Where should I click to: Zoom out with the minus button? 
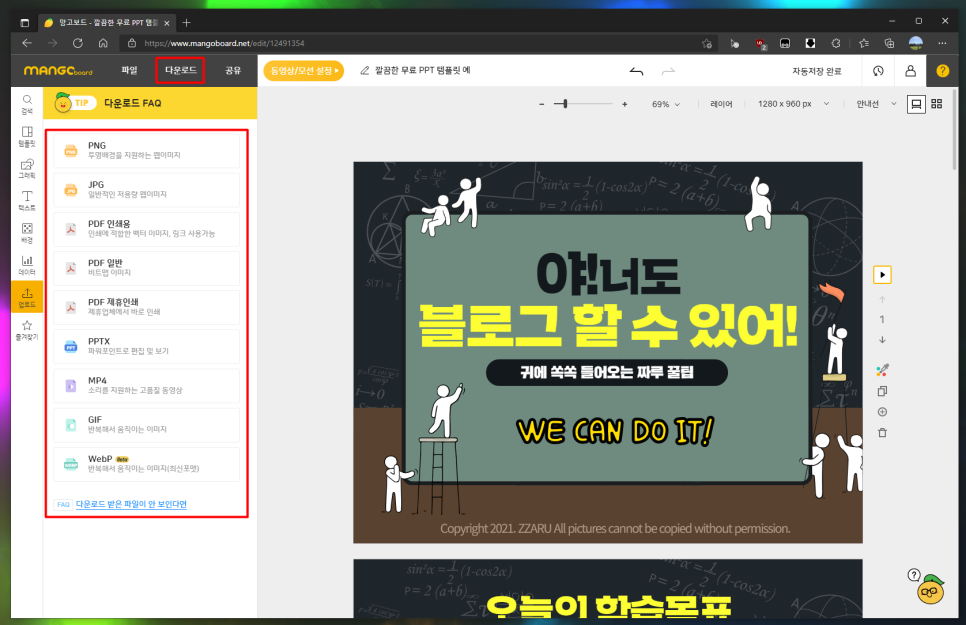[542, 104]
